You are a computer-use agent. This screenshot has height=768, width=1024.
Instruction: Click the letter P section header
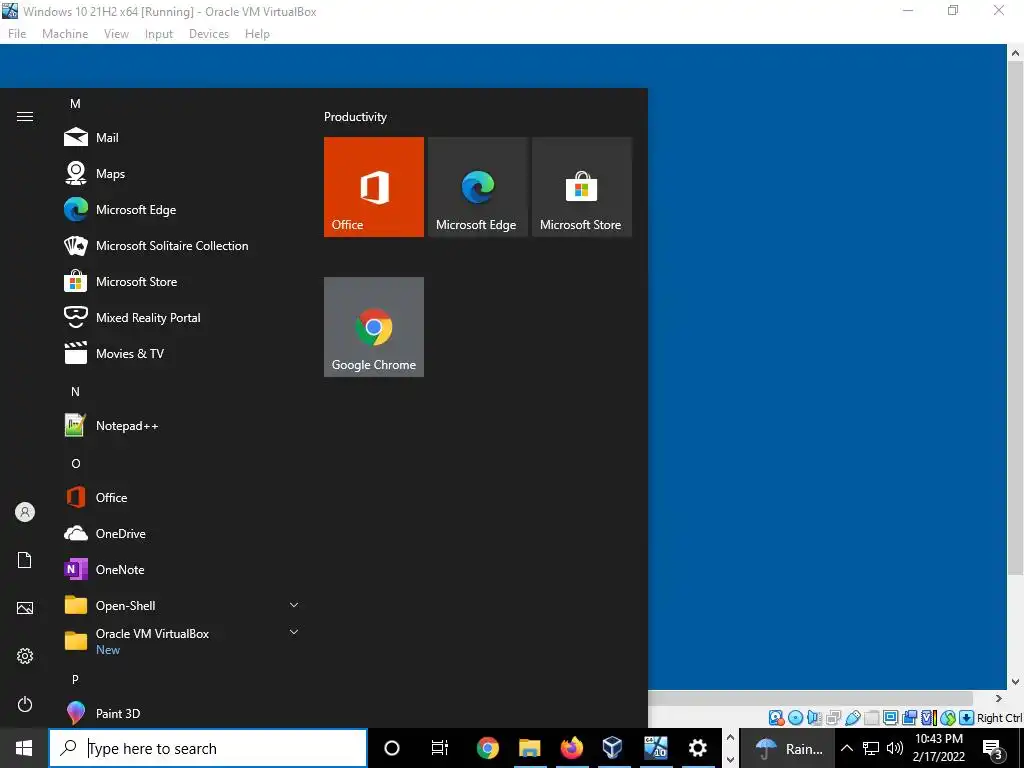75,680
